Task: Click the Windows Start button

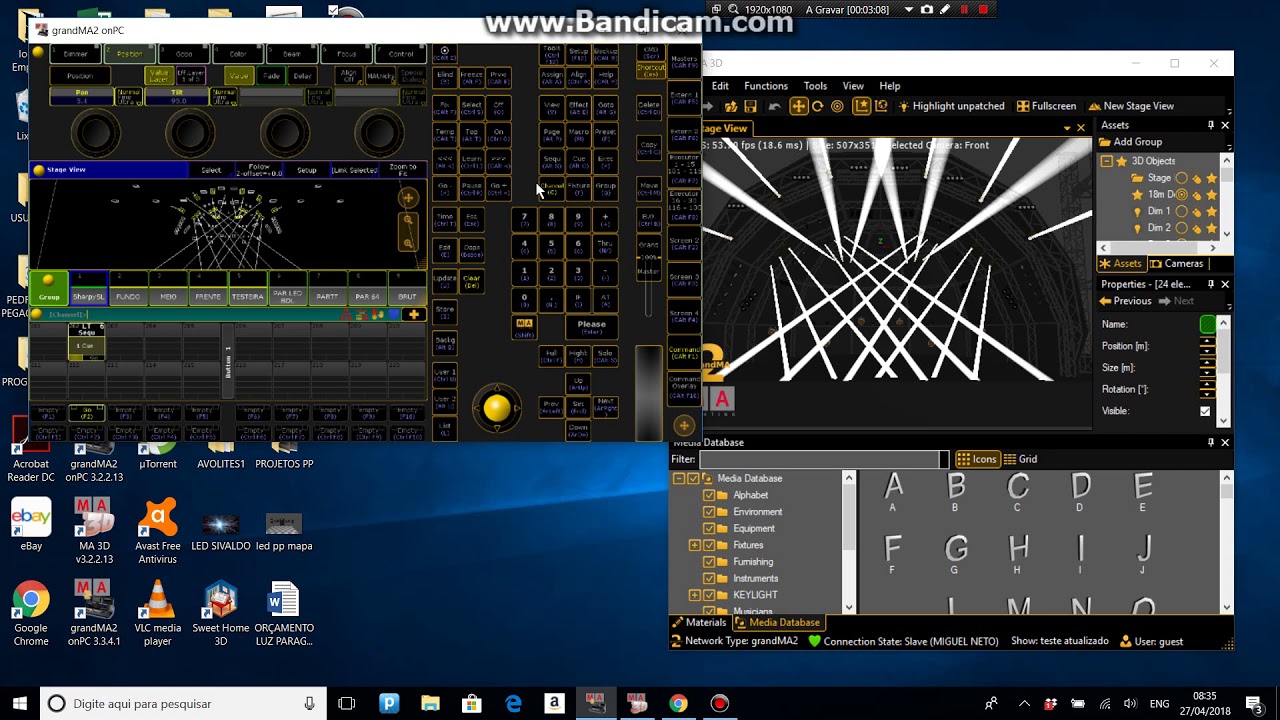Action: point(20,704)
